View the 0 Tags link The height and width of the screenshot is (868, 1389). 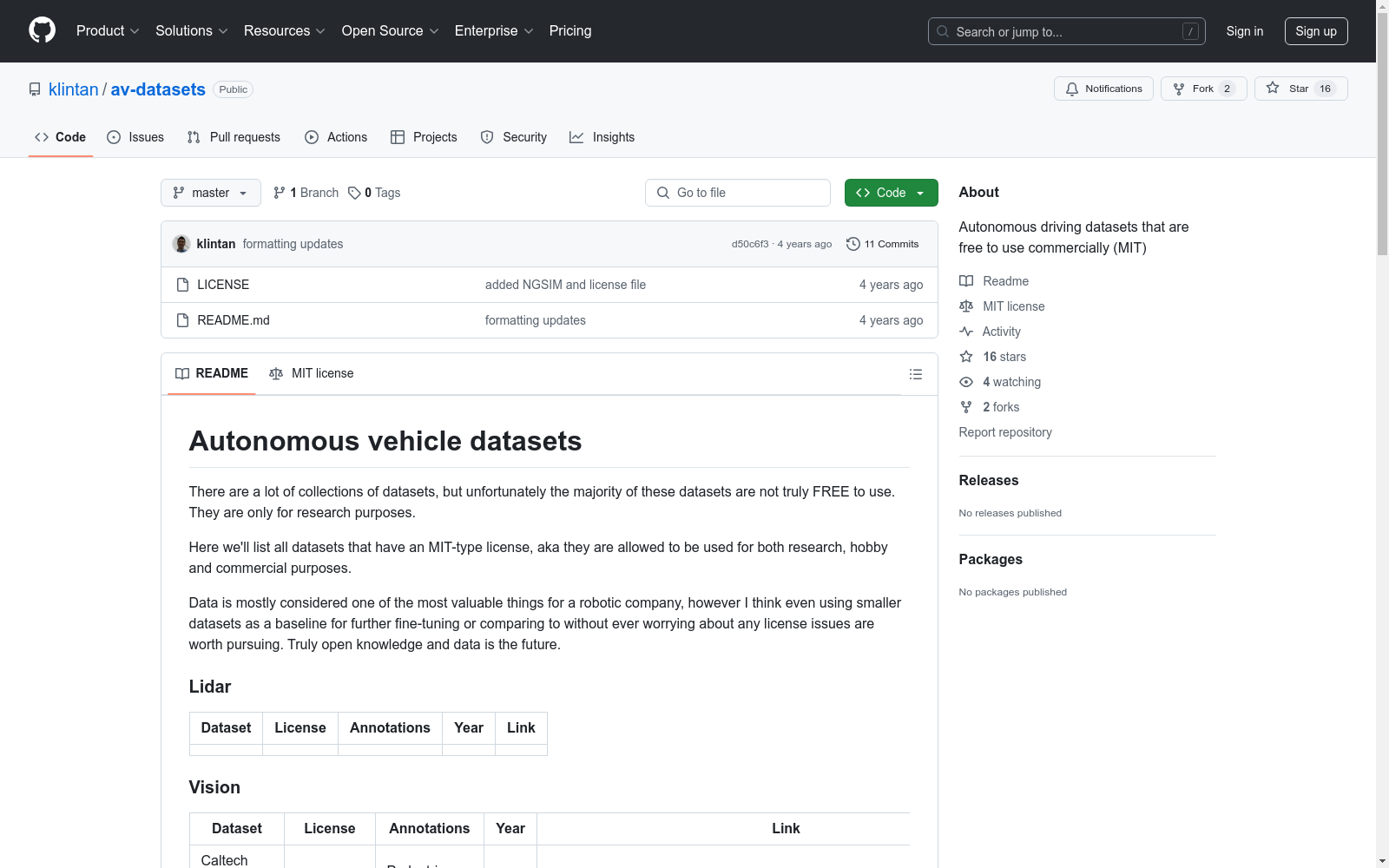click(374, 193)
